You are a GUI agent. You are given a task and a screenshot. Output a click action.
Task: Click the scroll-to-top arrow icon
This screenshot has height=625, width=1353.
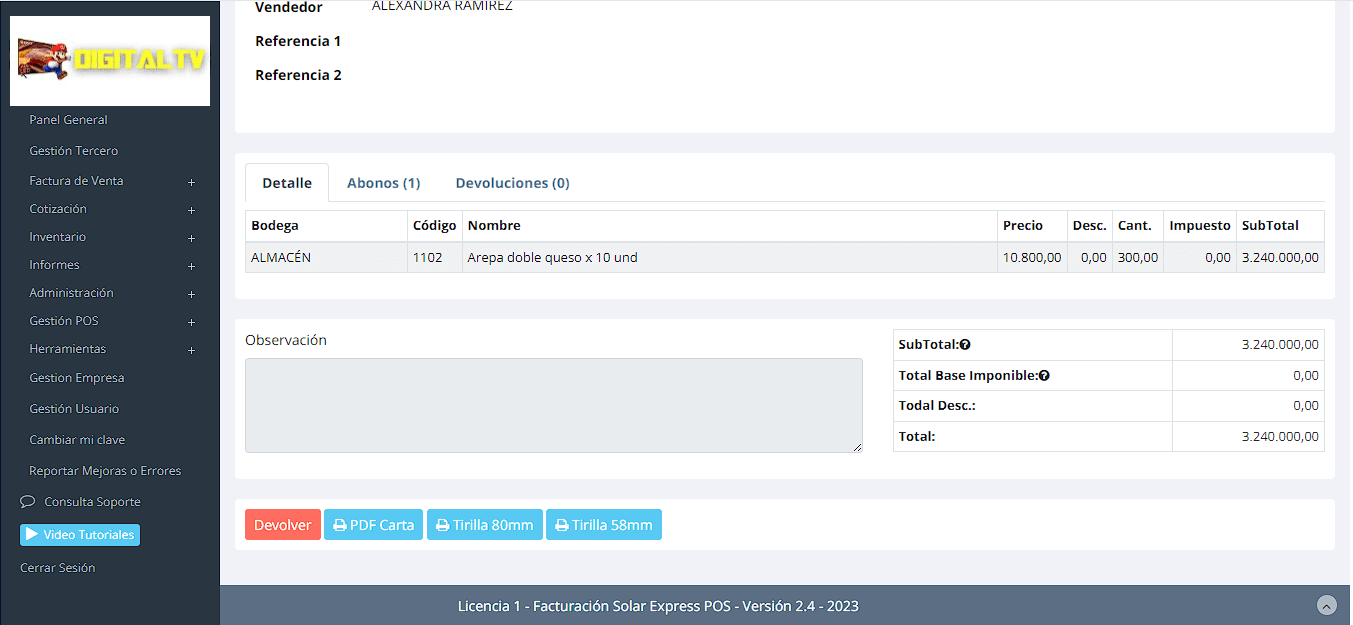[x=1326, y=605]
